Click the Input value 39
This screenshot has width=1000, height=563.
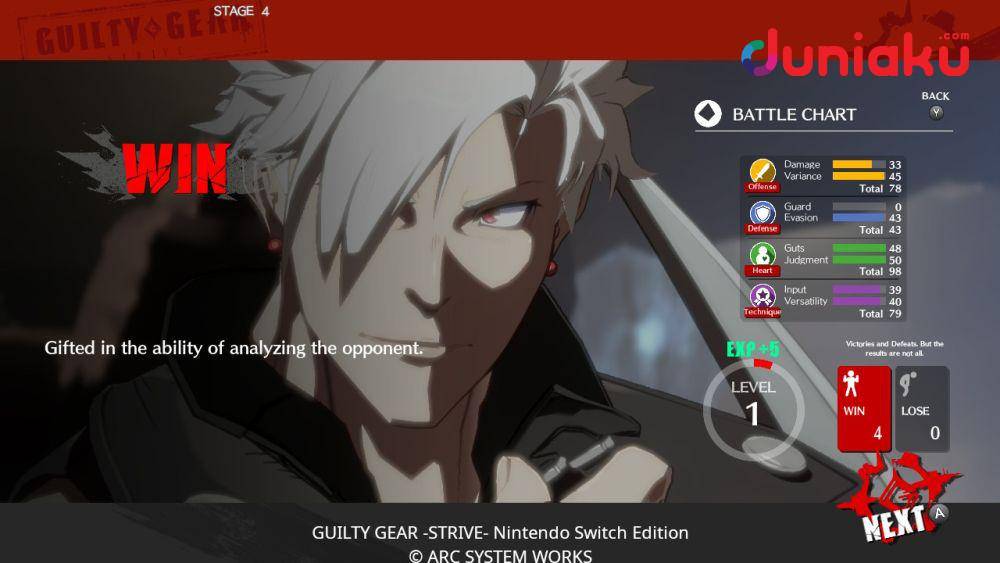point(895,290)
